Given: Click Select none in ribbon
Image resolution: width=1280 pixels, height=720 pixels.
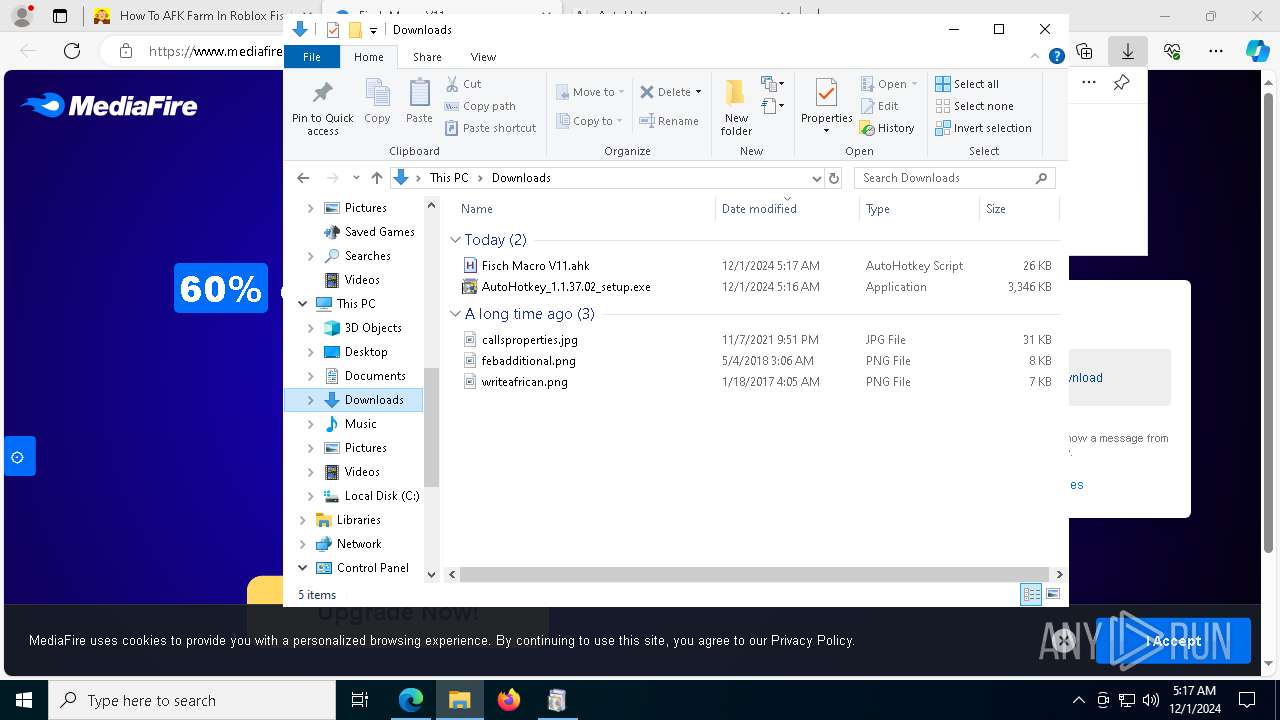Looking at the screenshot, I should (974, 106).
